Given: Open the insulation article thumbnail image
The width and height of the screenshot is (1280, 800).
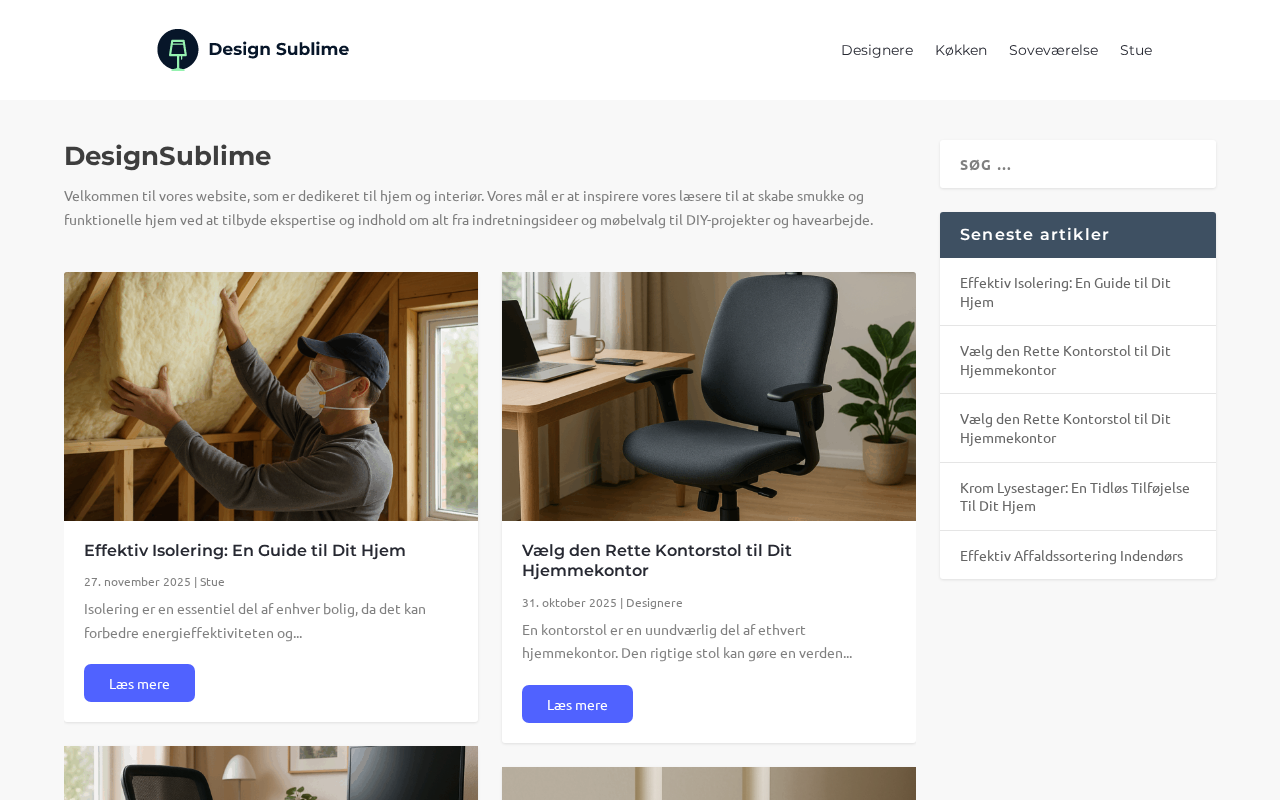Looking at the screenshot, I should point(271,396).
